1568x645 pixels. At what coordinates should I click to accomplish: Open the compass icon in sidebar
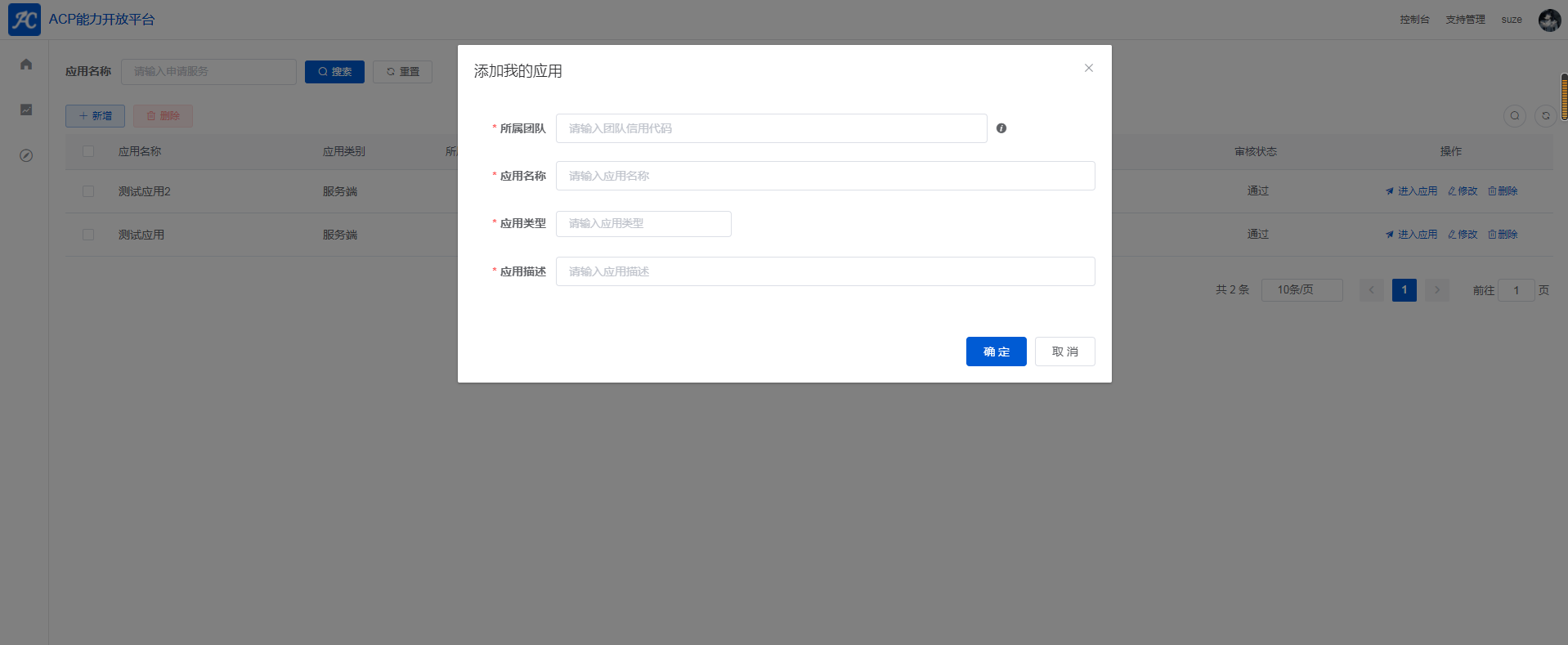click(x=26, y=155)
